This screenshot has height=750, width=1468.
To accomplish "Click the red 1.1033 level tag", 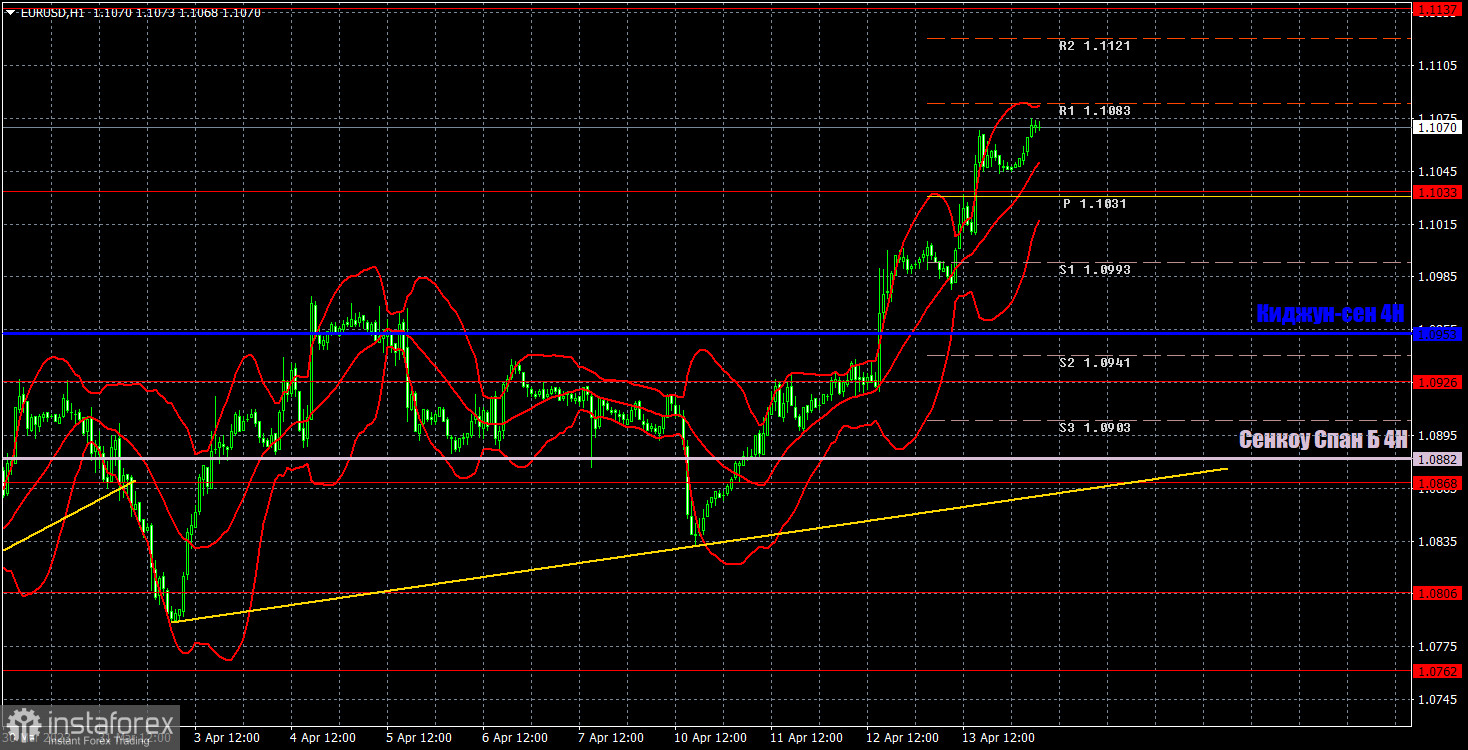I will (1438, 191).
